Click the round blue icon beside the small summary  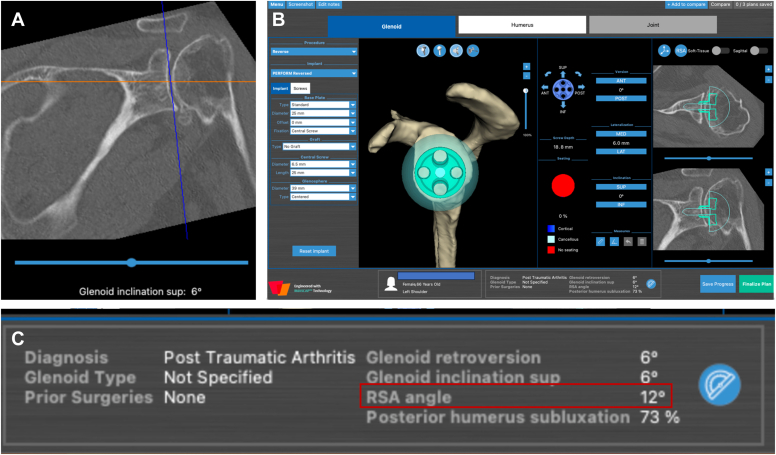click(652, 285)
